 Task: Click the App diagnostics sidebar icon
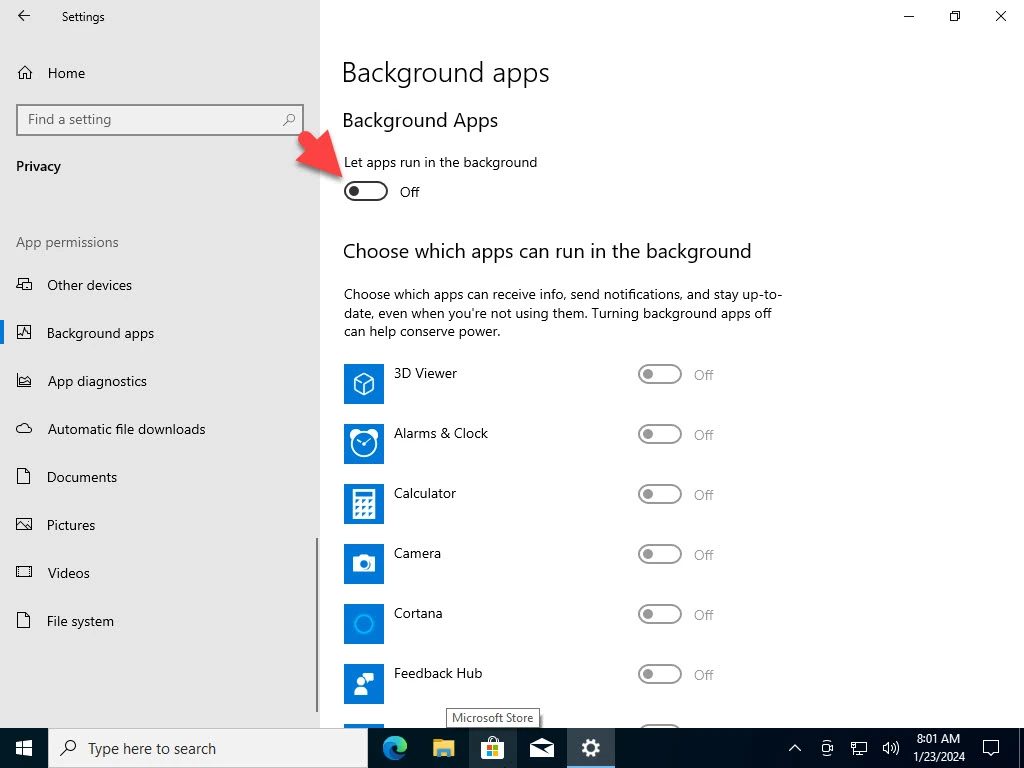click(x=24, y=380)
